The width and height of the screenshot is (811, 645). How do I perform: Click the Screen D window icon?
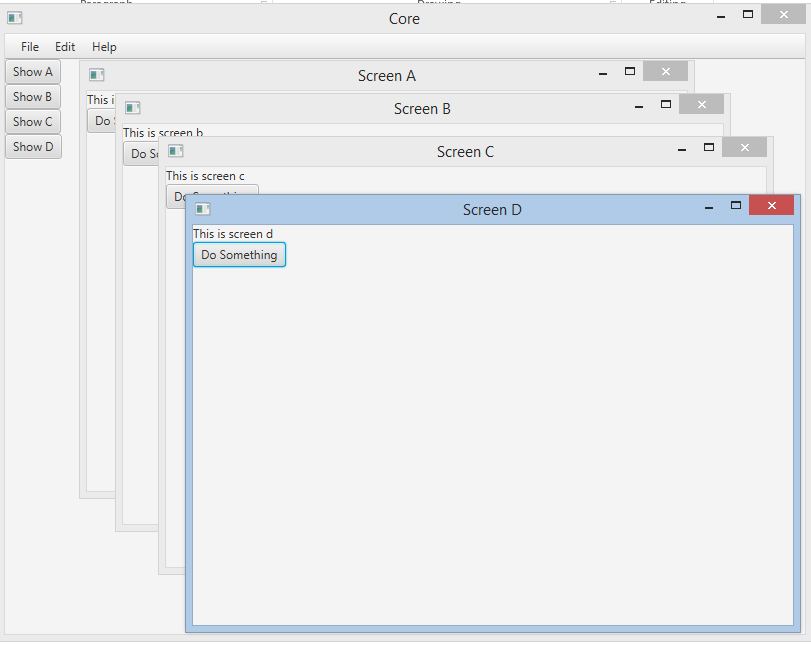pyautogui.click(x=203, y=208)
